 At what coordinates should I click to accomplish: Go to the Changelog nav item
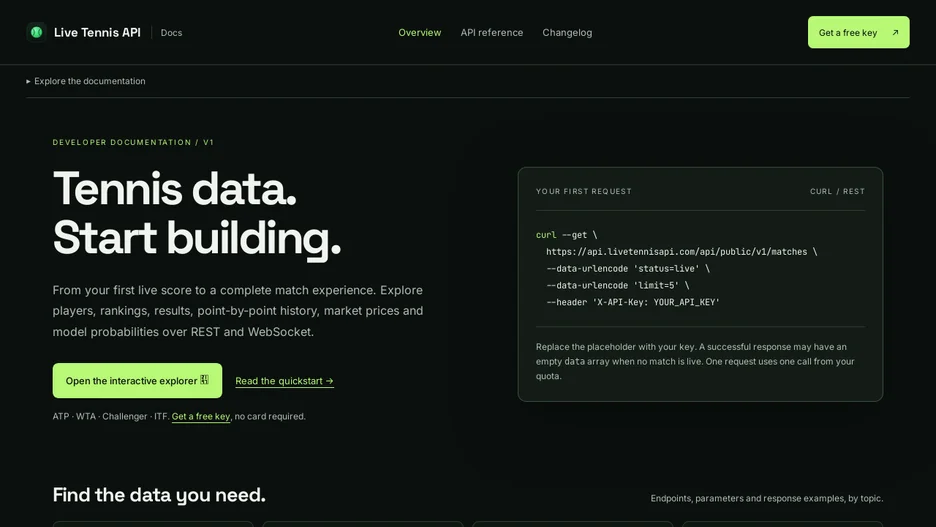coord(567,33)
